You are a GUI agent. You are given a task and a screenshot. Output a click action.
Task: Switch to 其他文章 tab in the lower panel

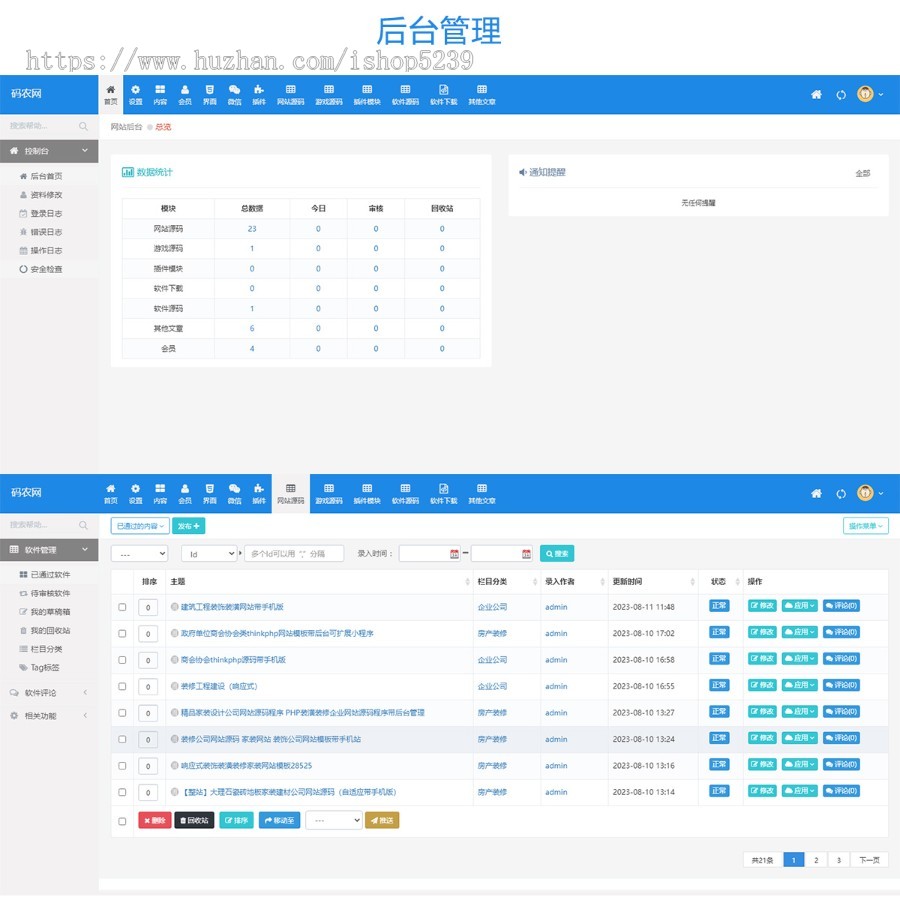coord(482,494)
